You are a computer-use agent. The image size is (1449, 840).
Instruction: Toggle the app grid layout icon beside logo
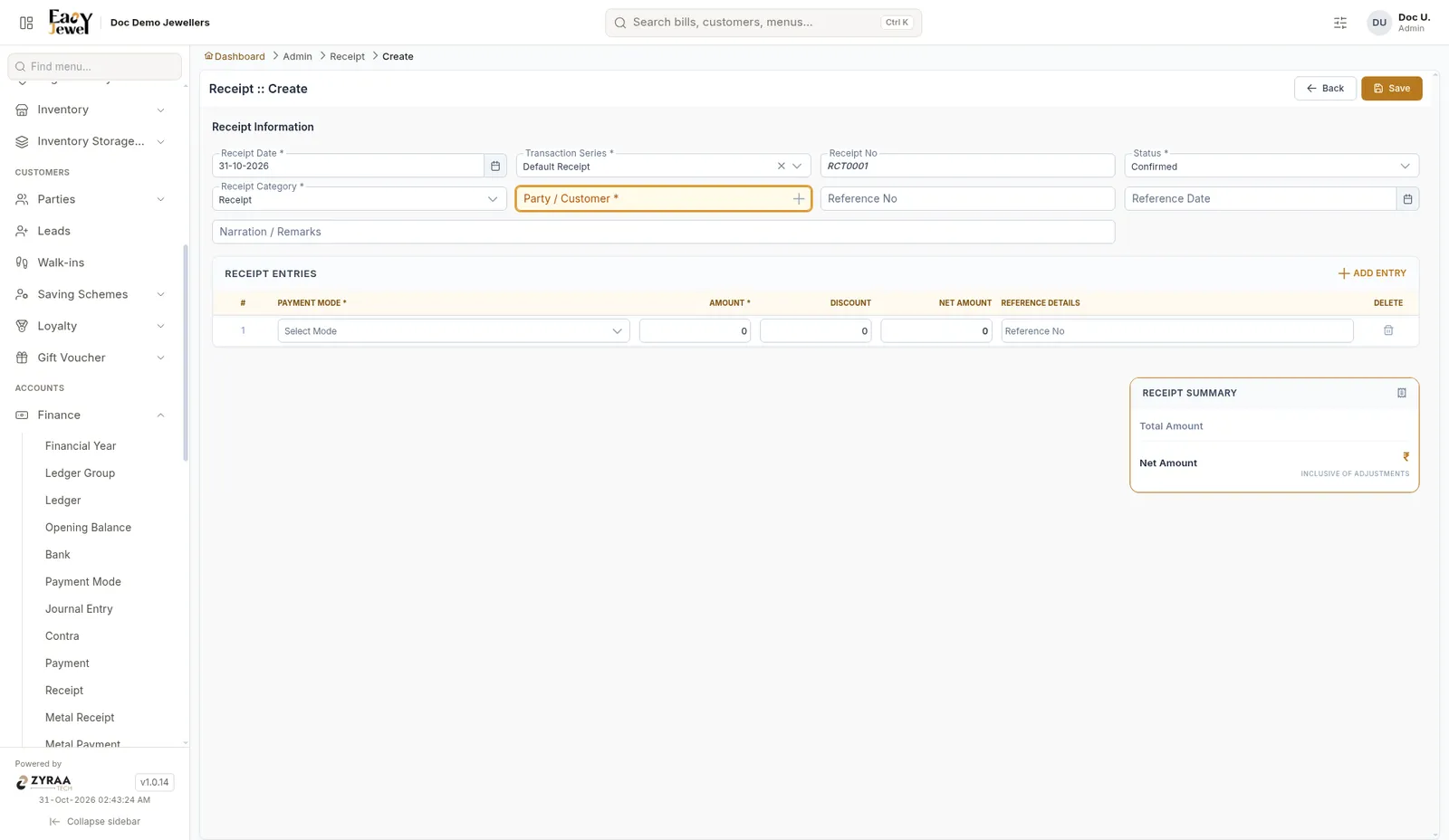(x=26, y=23)
